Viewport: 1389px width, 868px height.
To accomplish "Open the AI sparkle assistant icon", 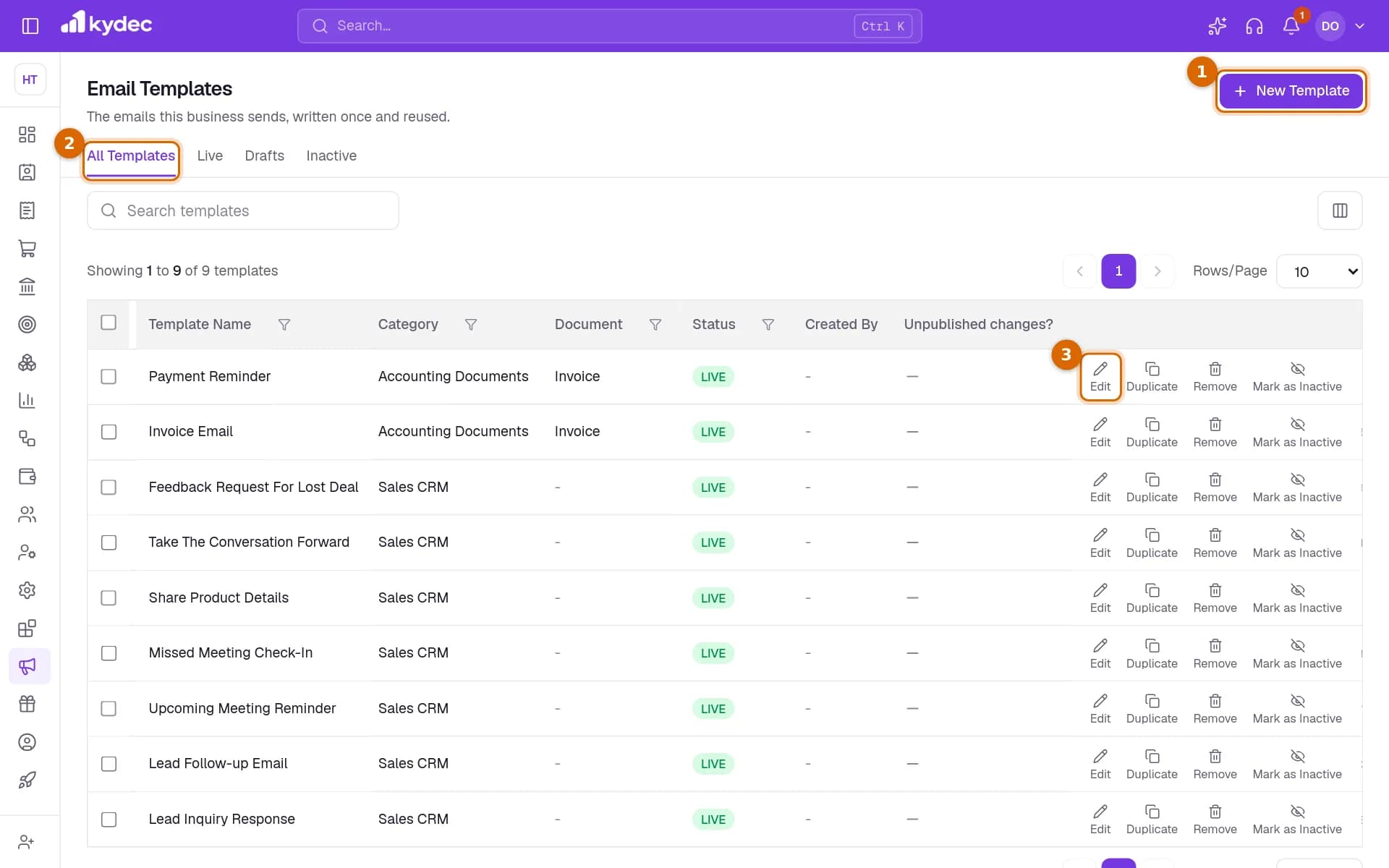I will [x=1218, y=26].
